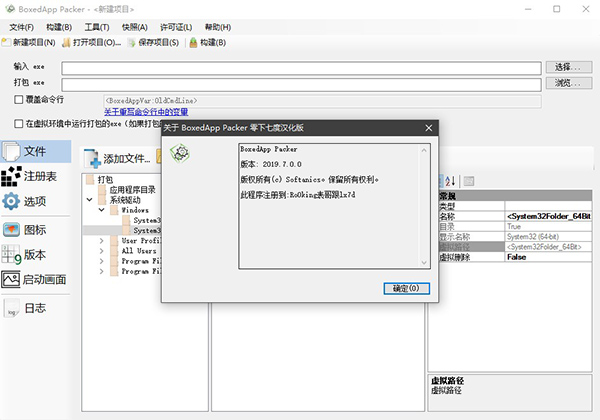The height and width of the screenshot is (420, 600).
Task: Click the OK (确定) button in about dialog
Action: tap(406, 288)
